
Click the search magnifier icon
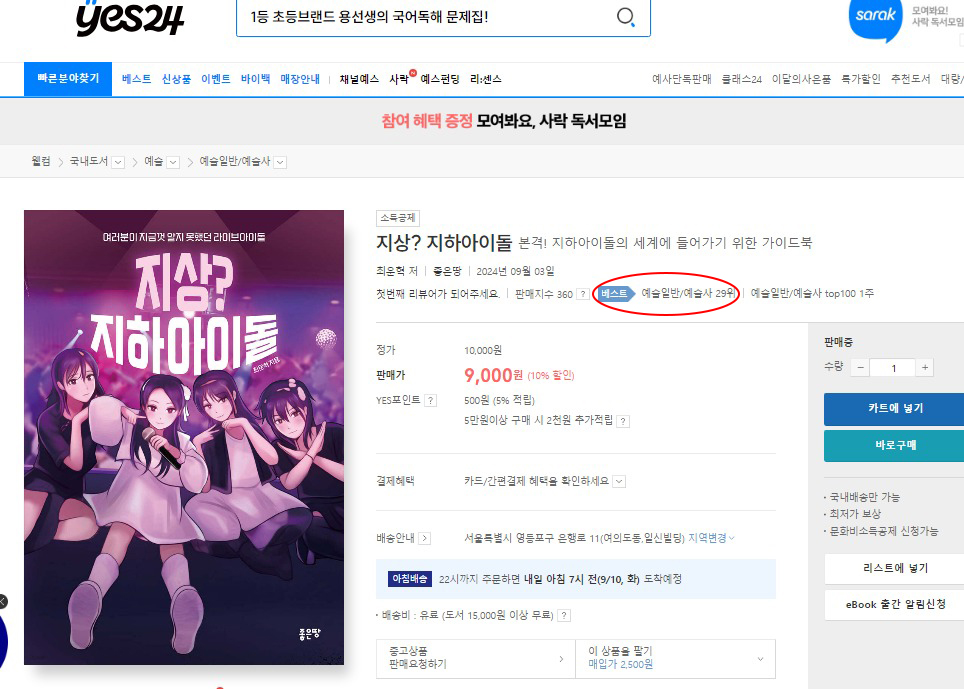click(625, 17)
